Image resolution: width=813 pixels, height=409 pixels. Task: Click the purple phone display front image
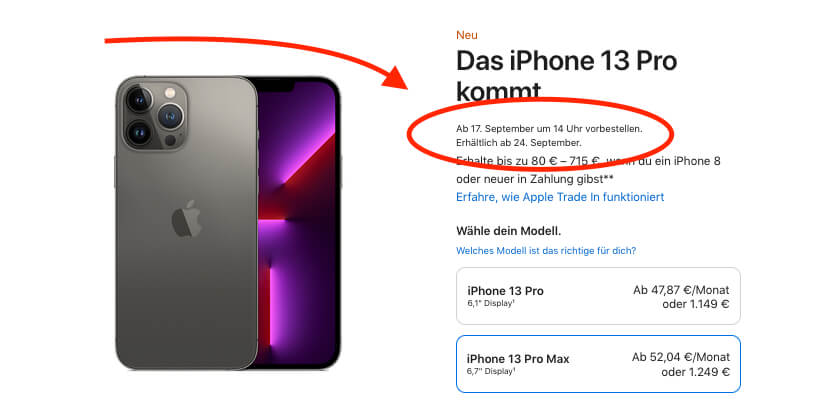point(300,223)
